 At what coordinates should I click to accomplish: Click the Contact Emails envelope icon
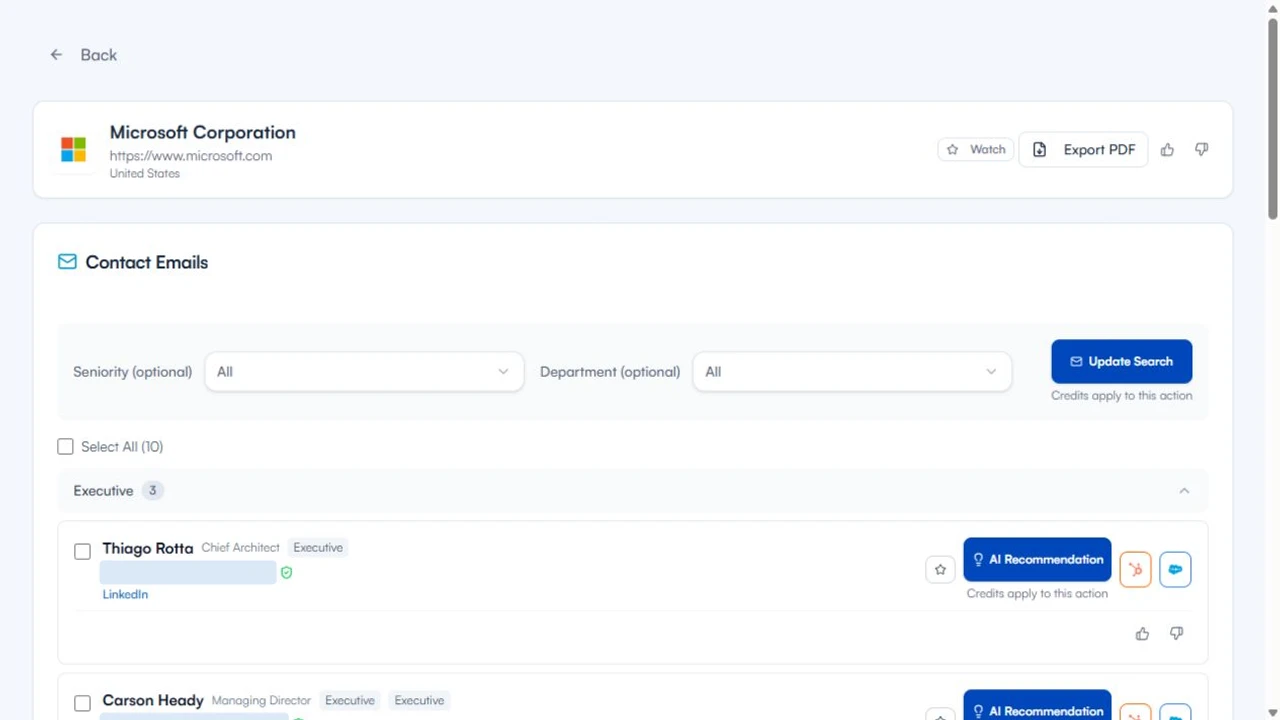click(67, 262)
